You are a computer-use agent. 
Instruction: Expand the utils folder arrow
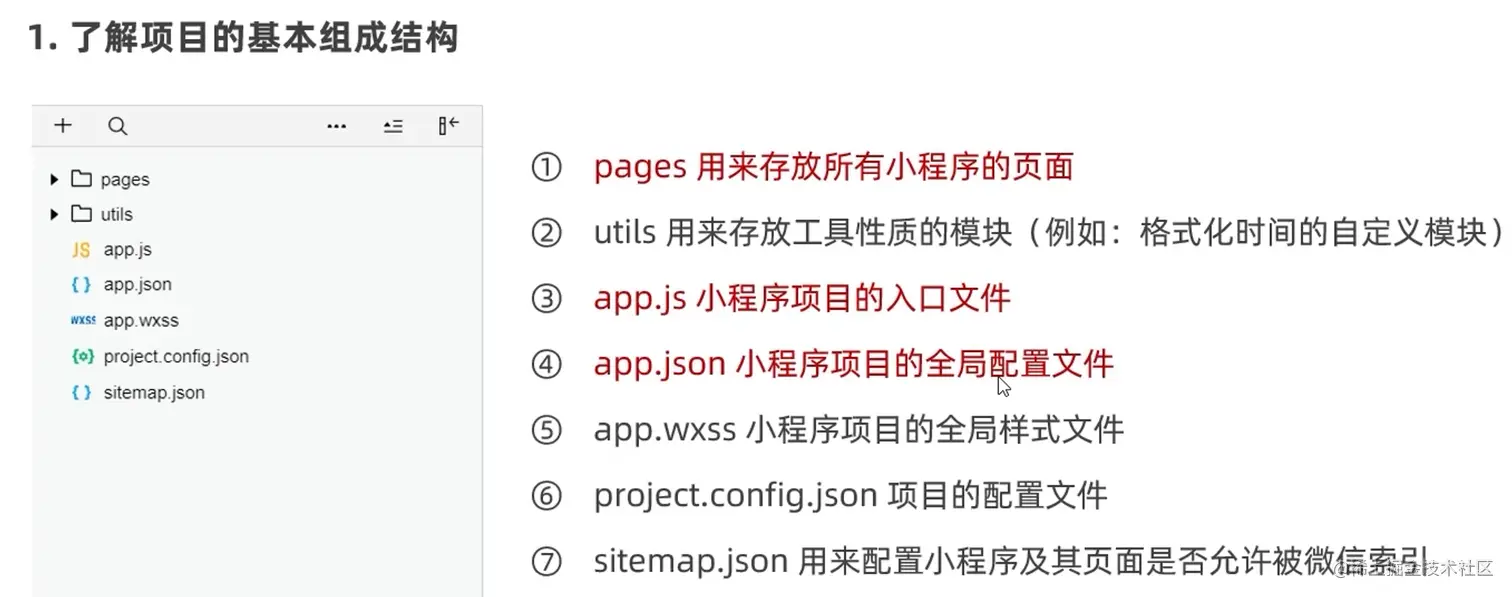tap(54, 214)
